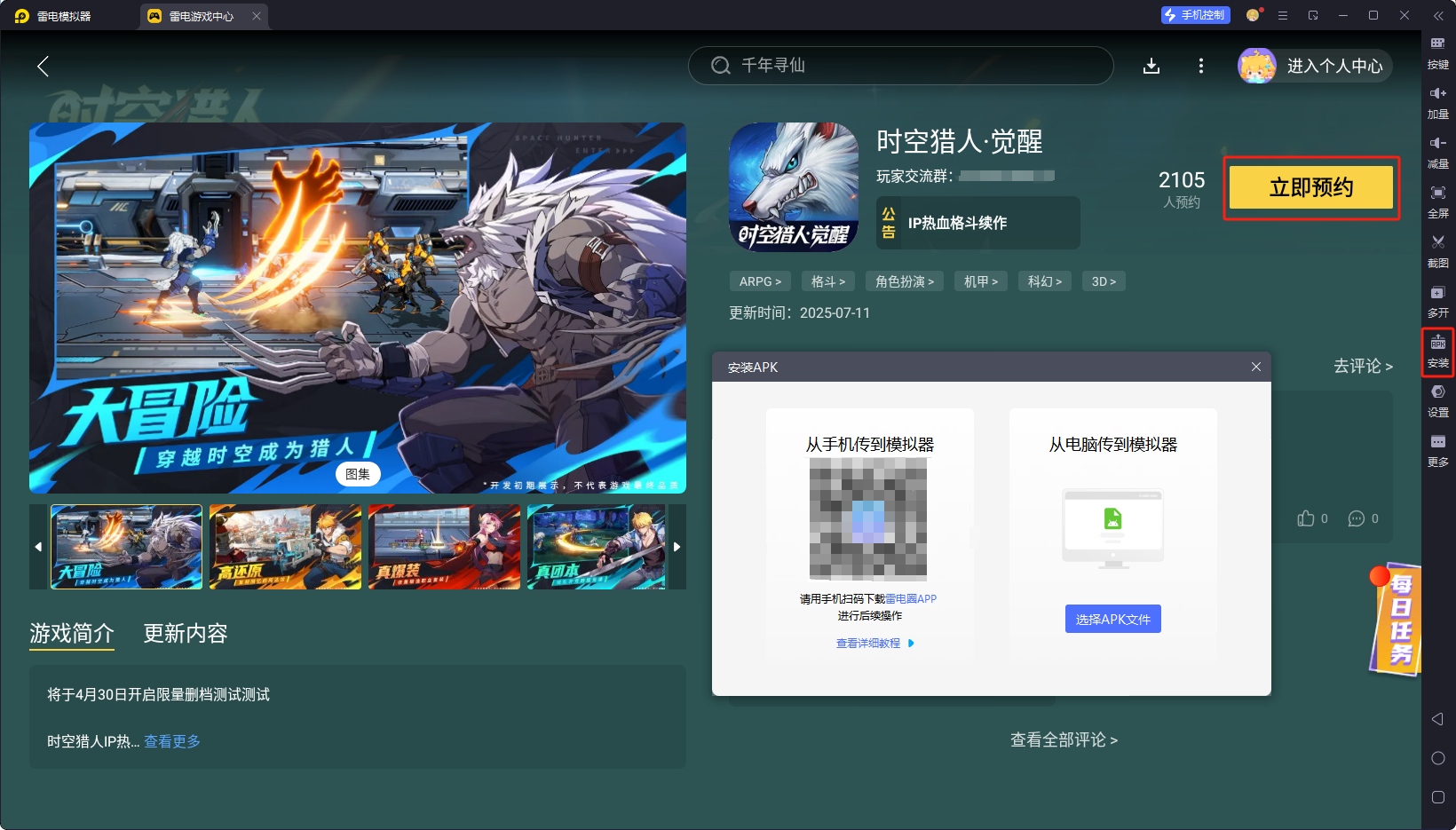
Task: Open the 每日任务 daily task badge
Action: coord(1397,619)
